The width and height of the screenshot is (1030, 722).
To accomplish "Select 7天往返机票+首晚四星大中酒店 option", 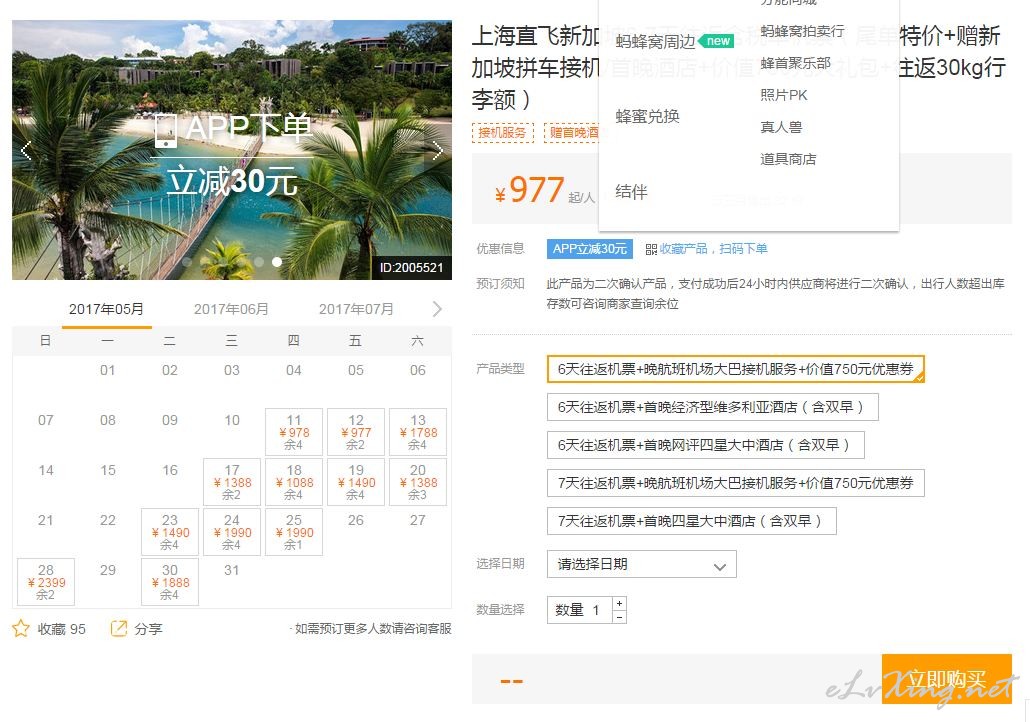I will (x=692, y=522).
